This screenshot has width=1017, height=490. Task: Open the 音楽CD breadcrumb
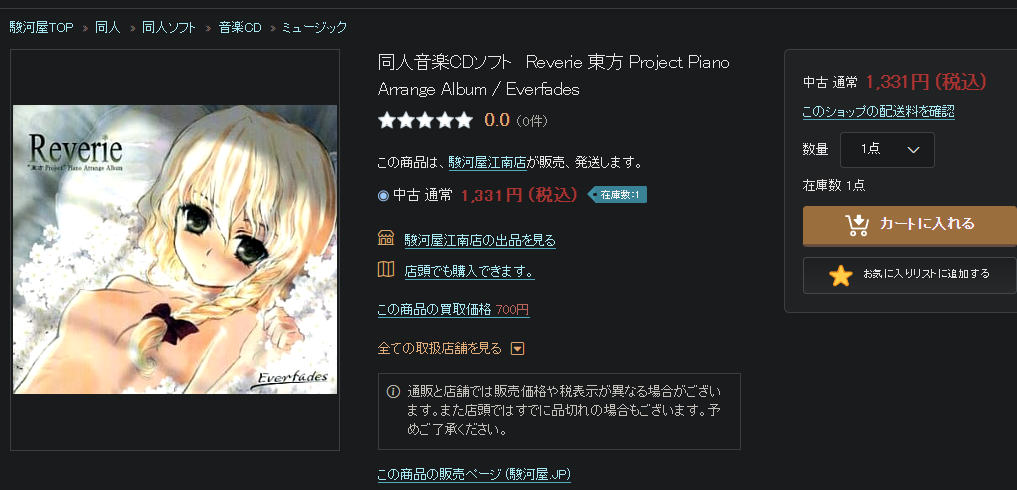click(240, 27)
